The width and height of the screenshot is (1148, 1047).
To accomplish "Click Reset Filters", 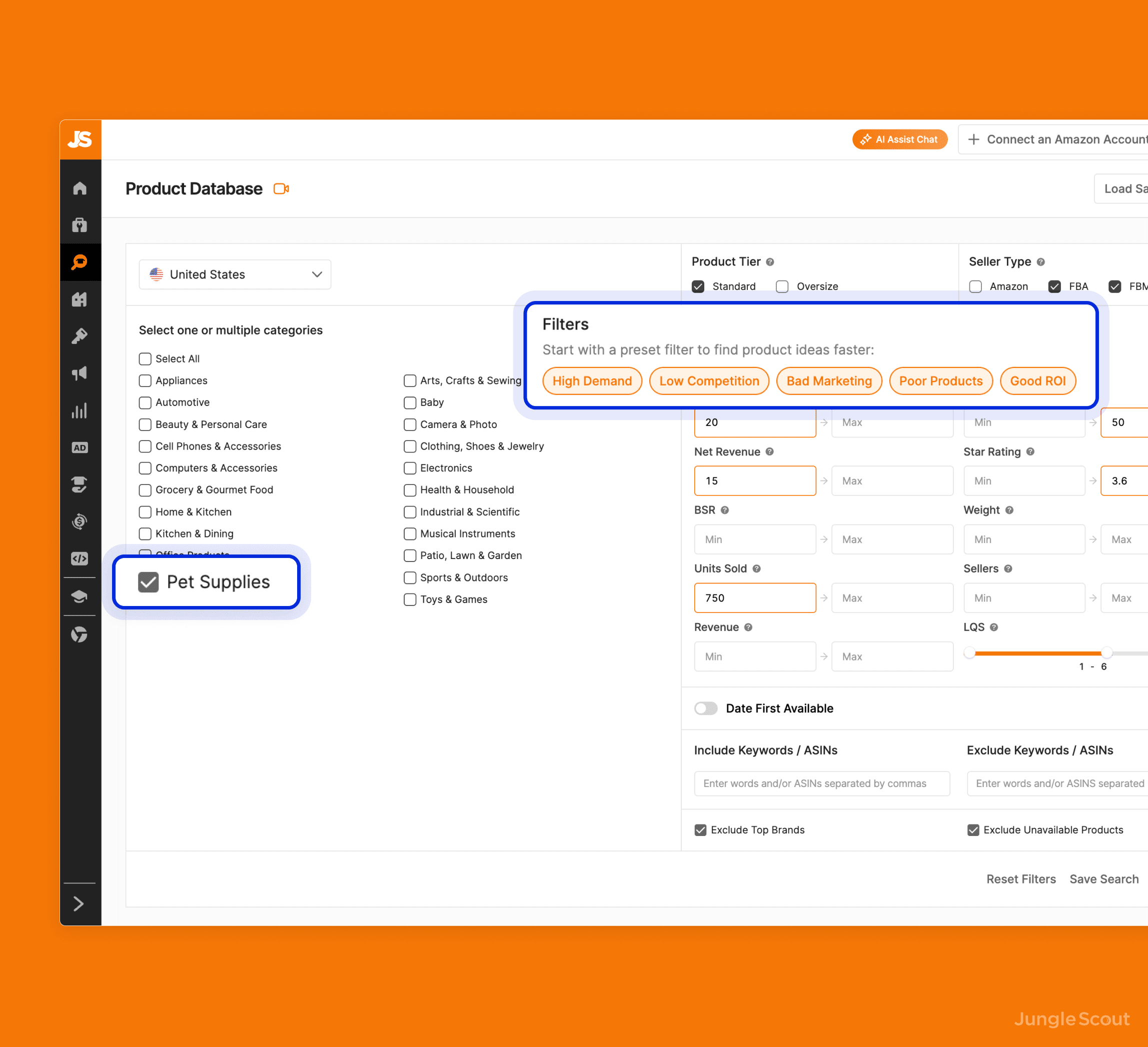I will tap(1021, 879).
